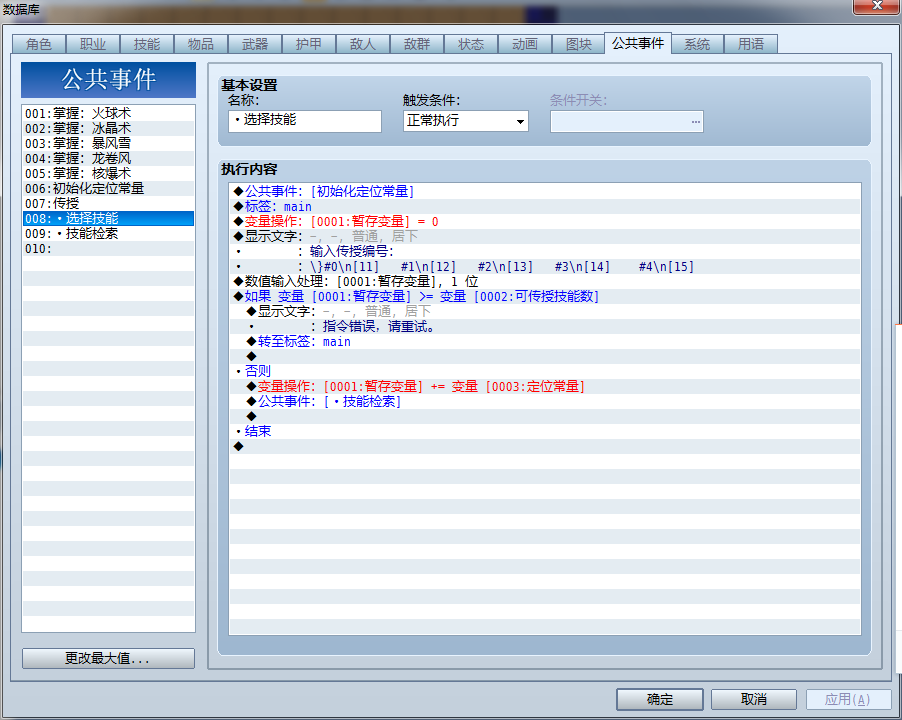Select text line 指令错误, 请重试。
The height and width of the screenshot is (720, 902).
(x=545, y=326)
